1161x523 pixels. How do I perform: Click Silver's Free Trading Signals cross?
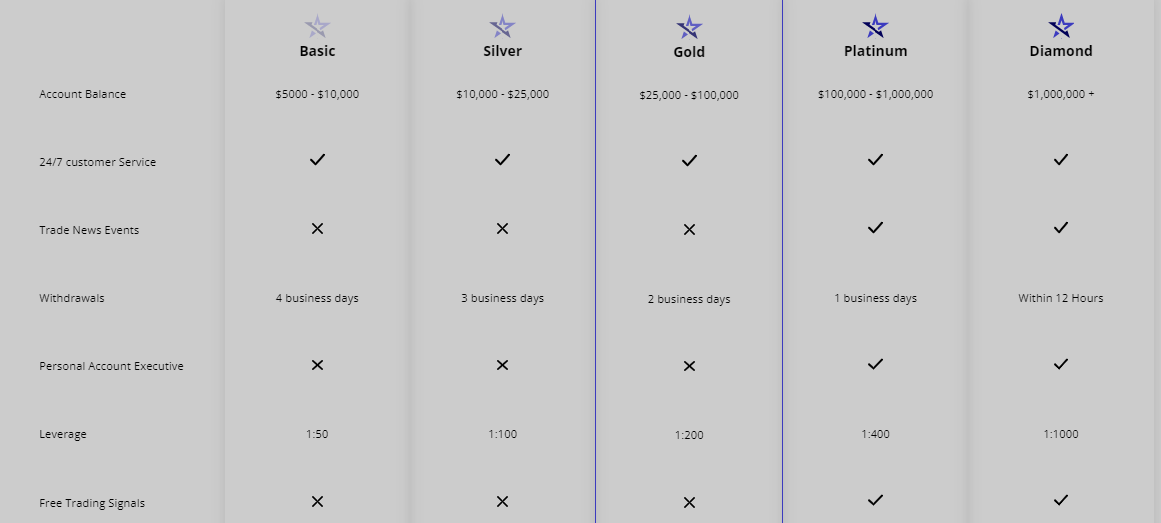[502, 502]
